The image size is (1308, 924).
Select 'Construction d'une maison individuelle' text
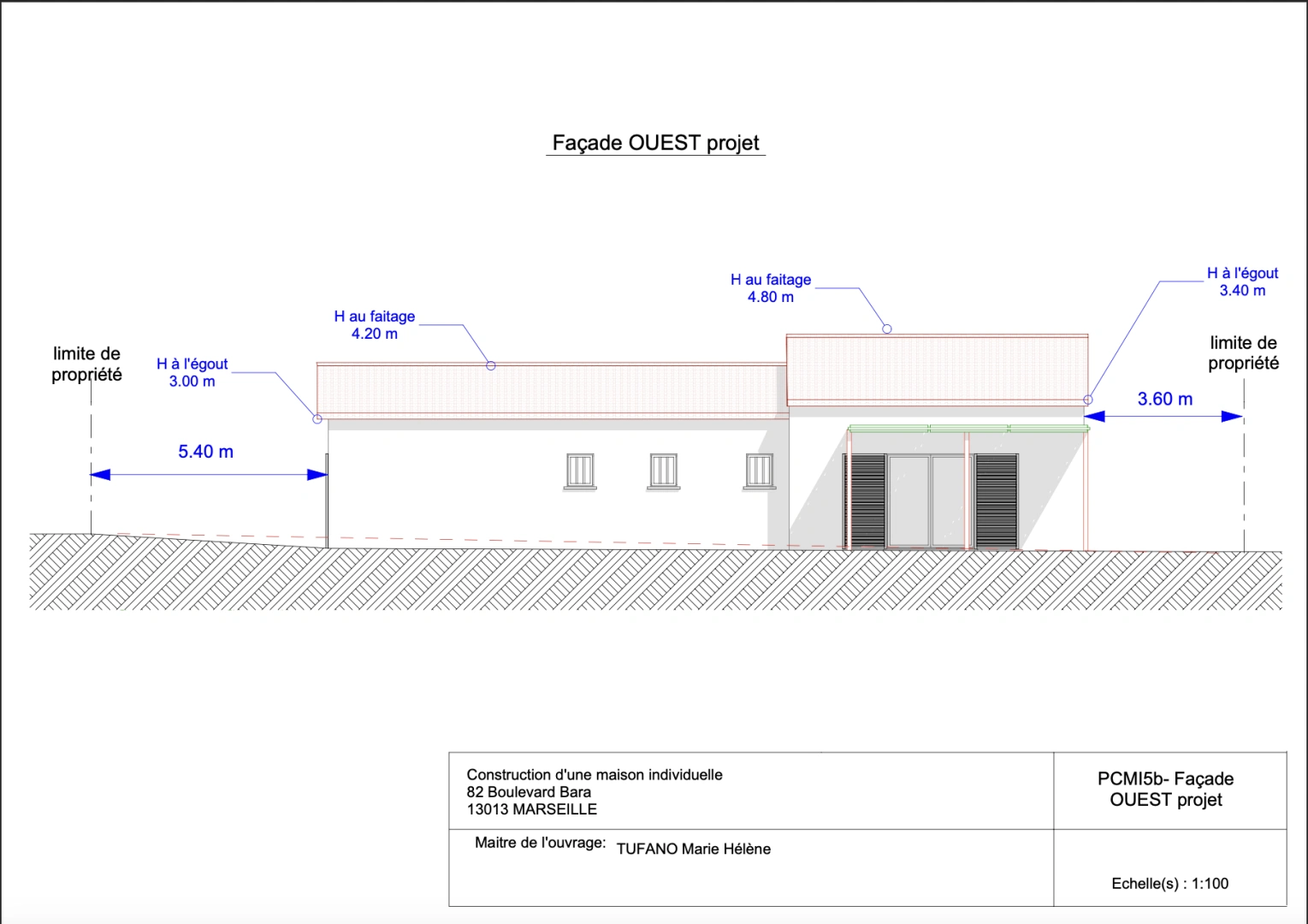click(595, 774)
